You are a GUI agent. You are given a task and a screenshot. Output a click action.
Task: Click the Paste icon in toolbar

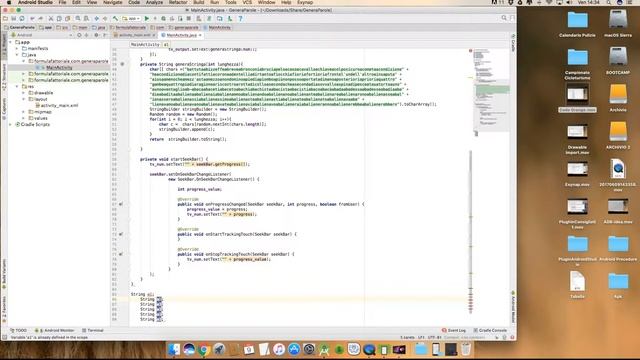tap(67, 18)
